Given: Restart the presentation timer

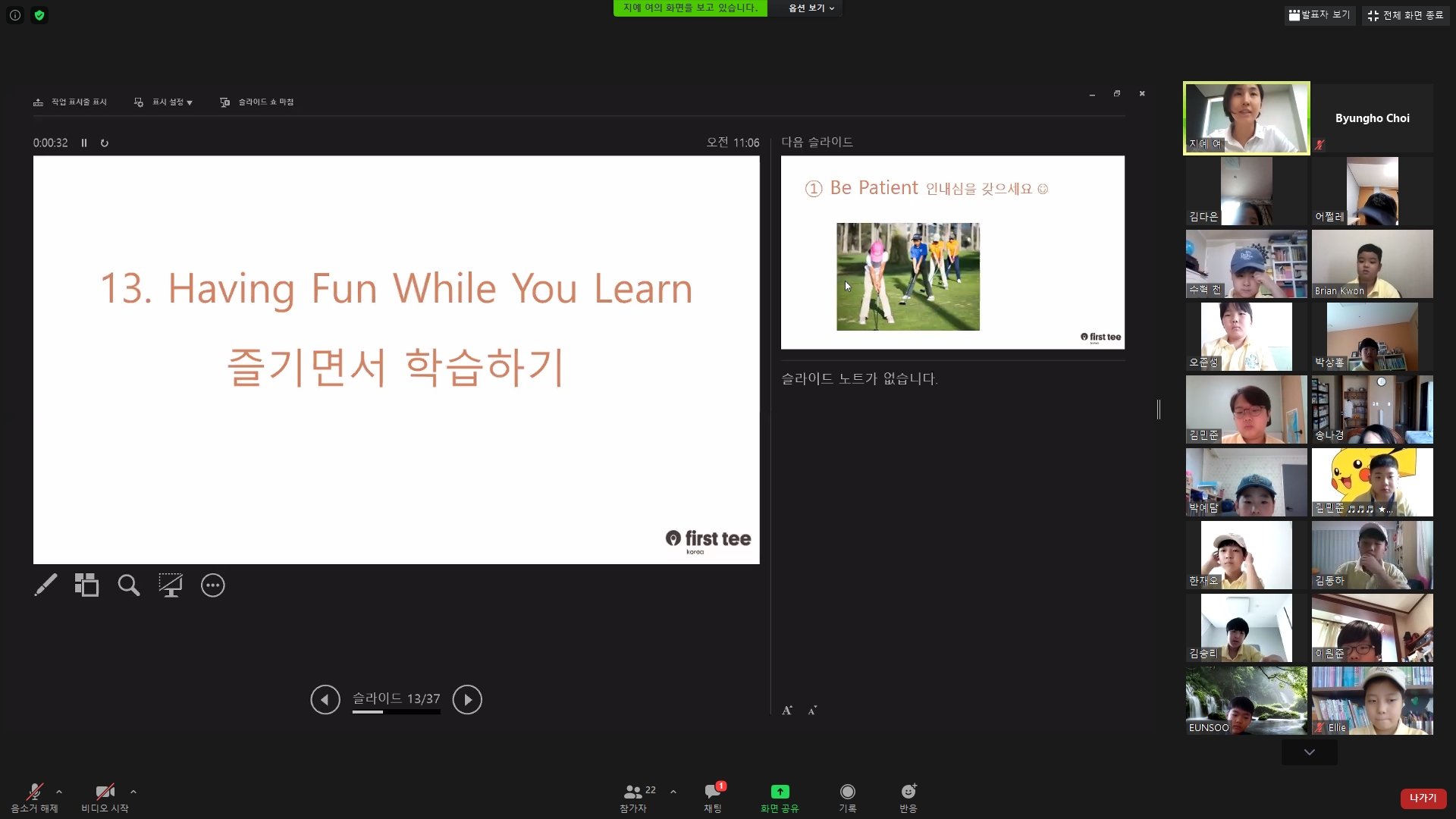Looking at the screenshot, I should click(105, 143).
